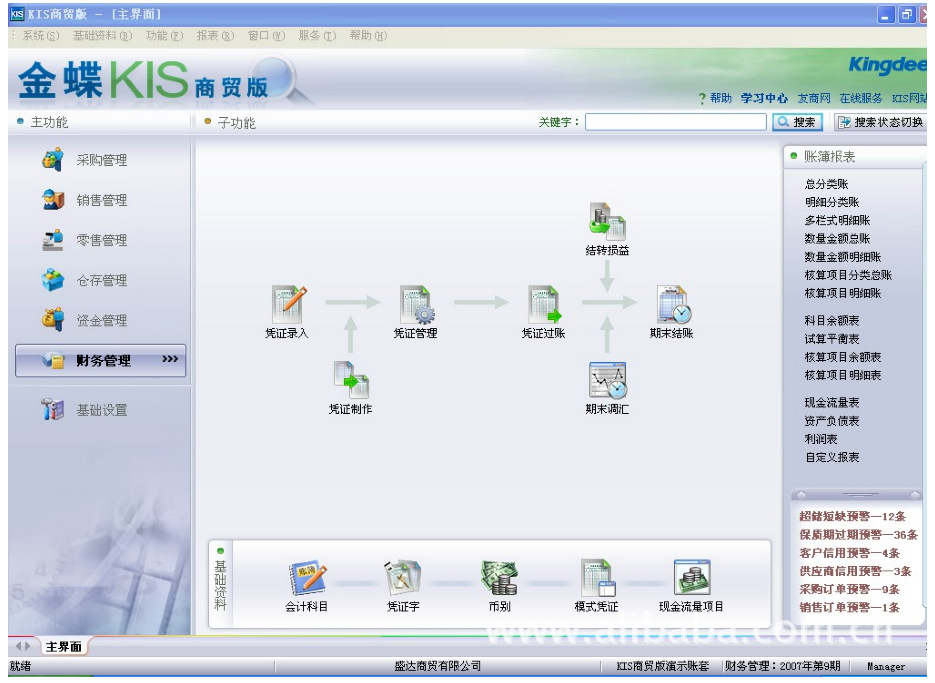The height and width of the screenshot is (683, 935).
Task: Open 现金流量表 report
Action: pyautogui.click(x=831, y=403)
